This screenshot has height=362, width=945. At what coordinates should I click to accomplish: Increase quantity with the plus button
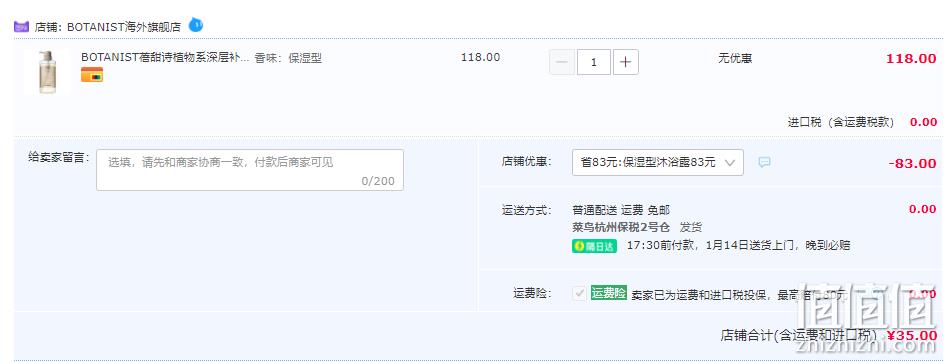[x=626, y=62]
